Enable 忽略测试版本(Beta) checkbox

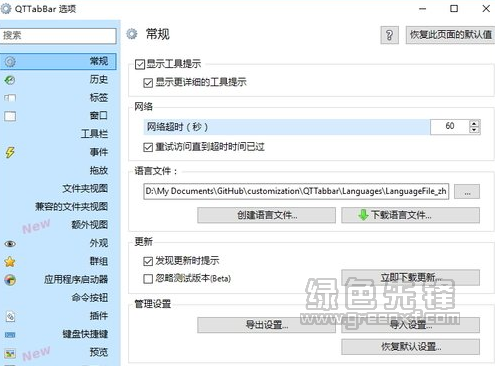(x=148, y=279)
